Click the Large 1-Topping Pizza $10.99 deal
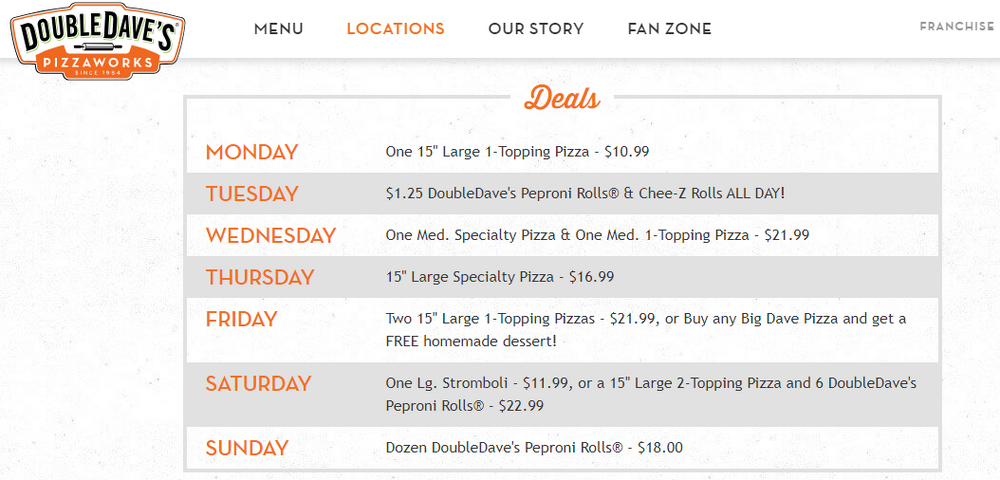Viewport: 1000px width, 480px height. pyautogui.click(x=518, y=152)
